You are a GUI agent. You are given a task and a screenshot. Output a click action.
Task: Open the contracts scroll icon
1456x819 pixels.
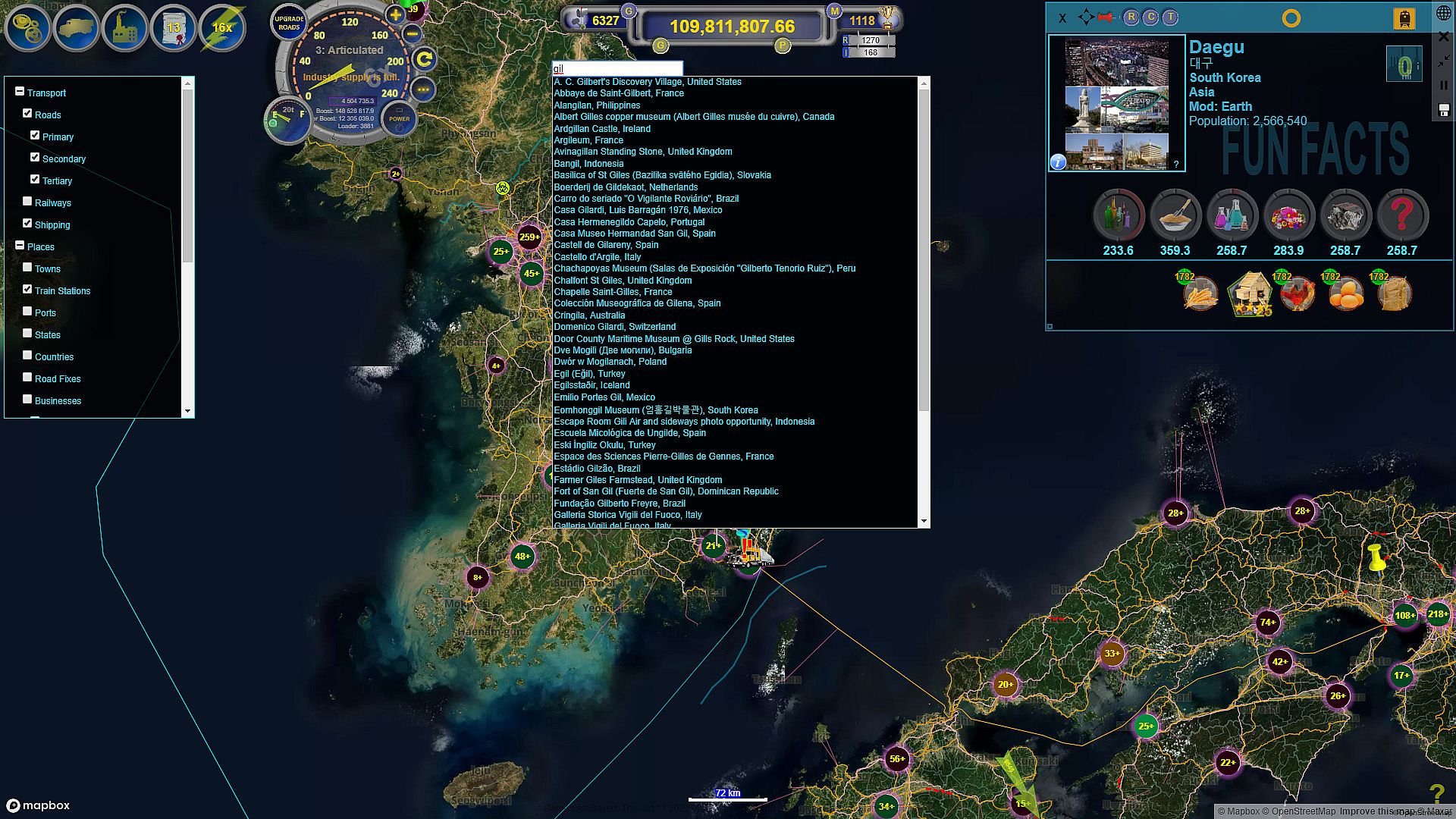click(174, 28)
